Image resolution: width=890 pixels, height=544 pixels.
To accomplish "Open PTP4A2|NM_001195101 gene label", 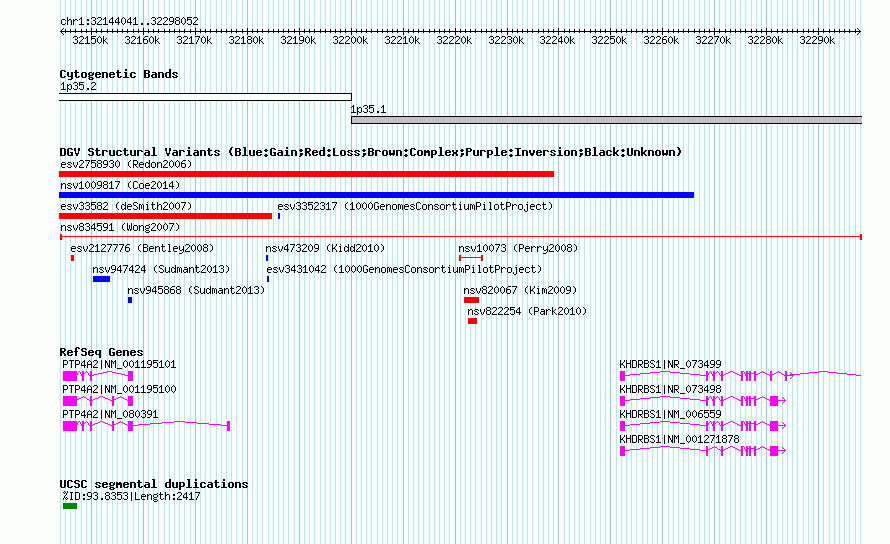I will click(x=119, y=365).
